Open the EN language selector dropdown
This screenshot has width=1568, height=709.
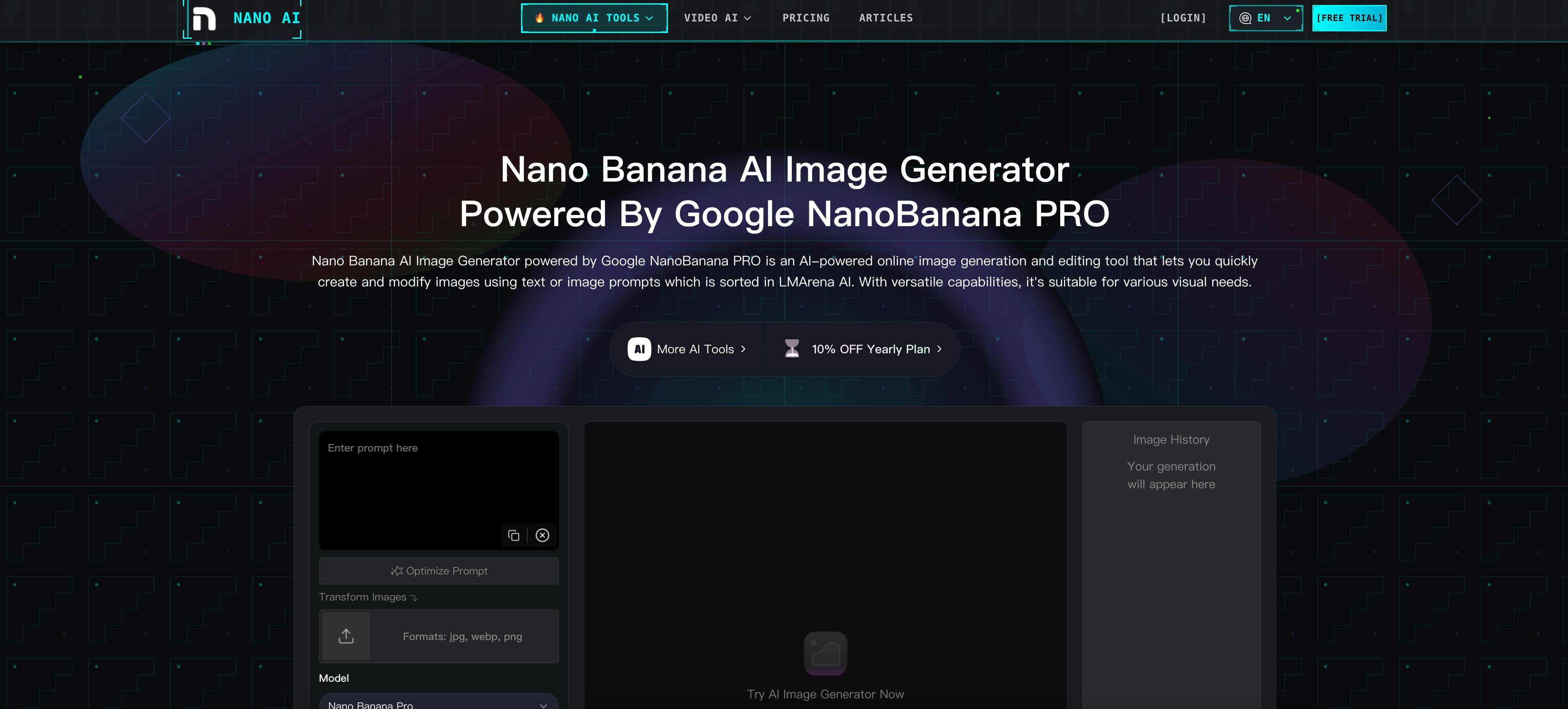1265,18
